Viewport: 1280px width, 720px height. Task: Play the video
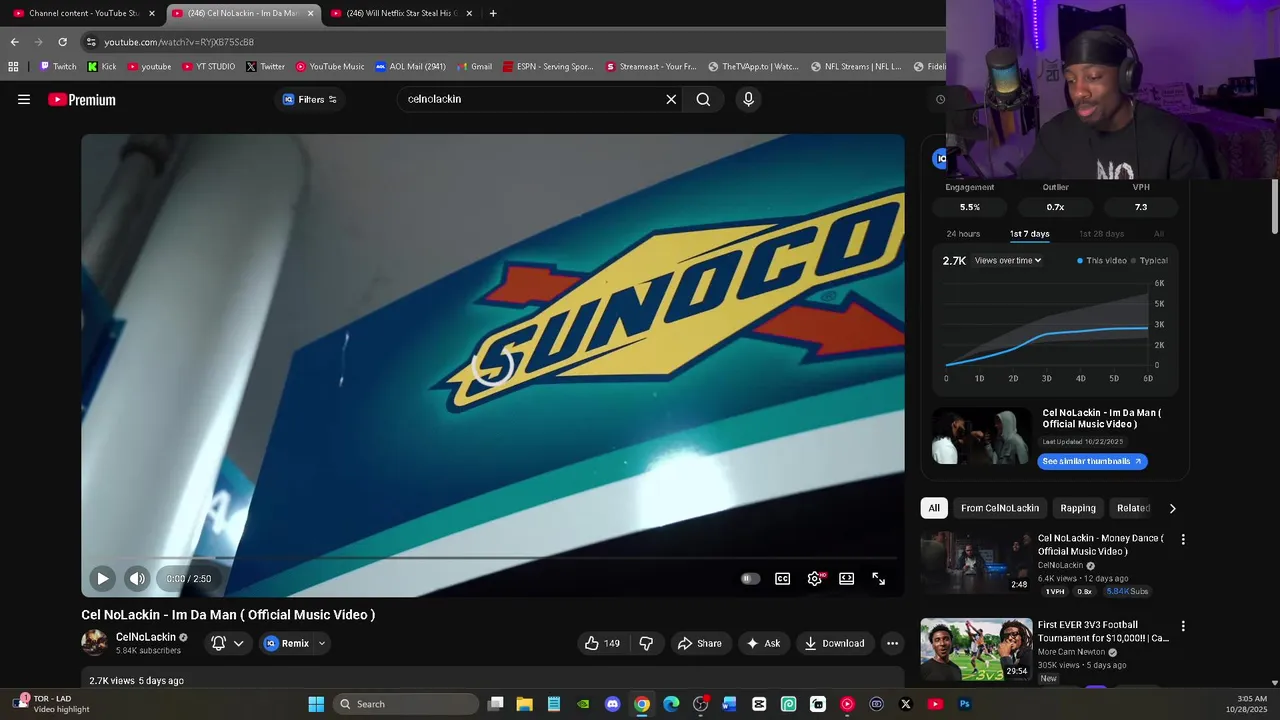click(102, 578)
